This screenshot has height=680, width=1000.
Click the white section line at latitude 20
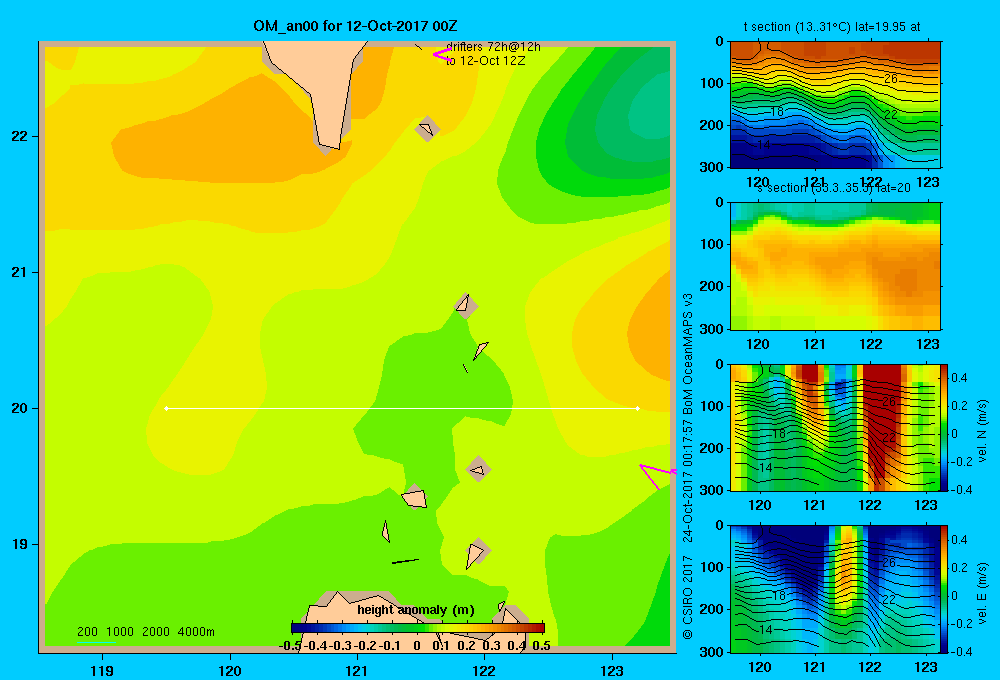pos(402,408)
